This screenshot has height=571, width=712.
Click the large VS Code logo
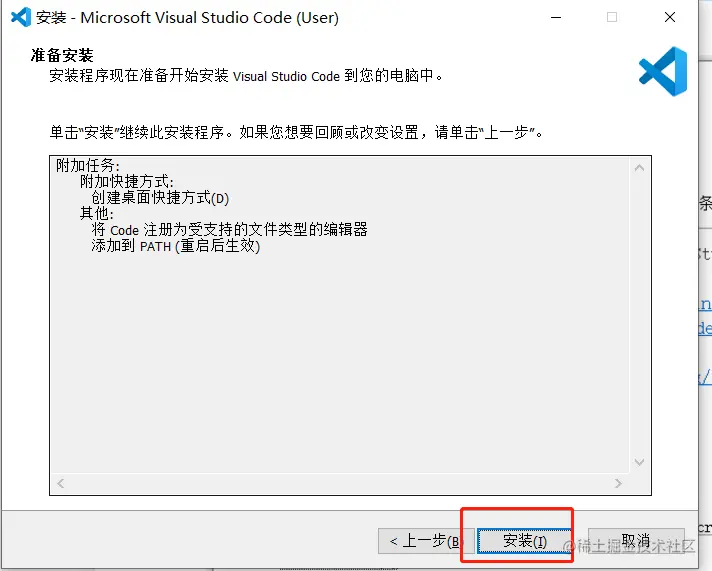pos(663,71)
